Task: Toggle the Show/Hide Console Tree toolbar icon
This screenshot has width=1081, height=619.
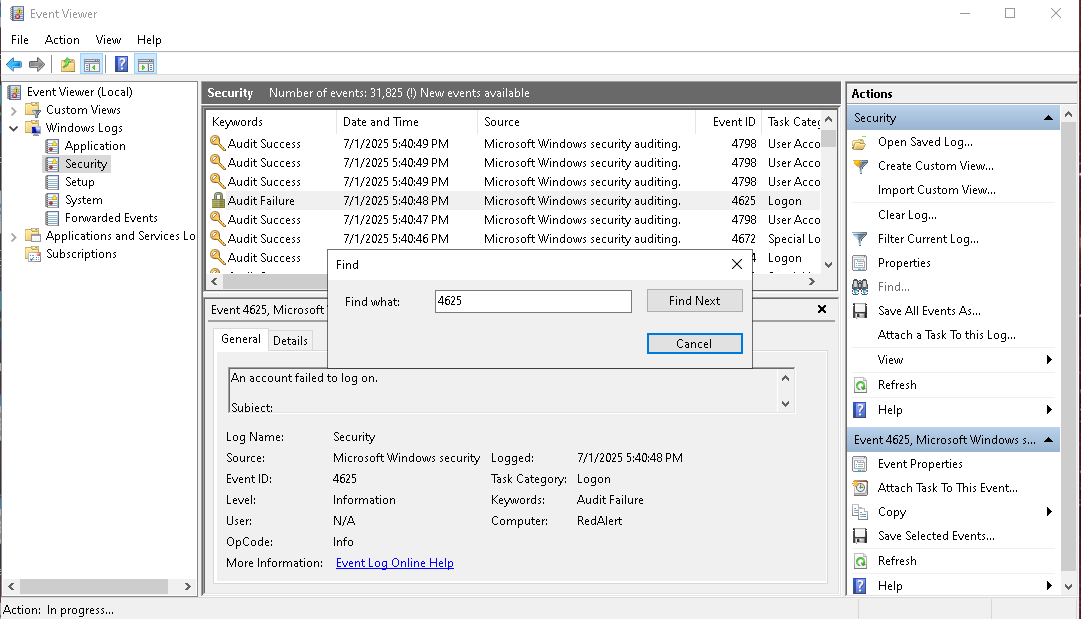Action: coord(92,65)
